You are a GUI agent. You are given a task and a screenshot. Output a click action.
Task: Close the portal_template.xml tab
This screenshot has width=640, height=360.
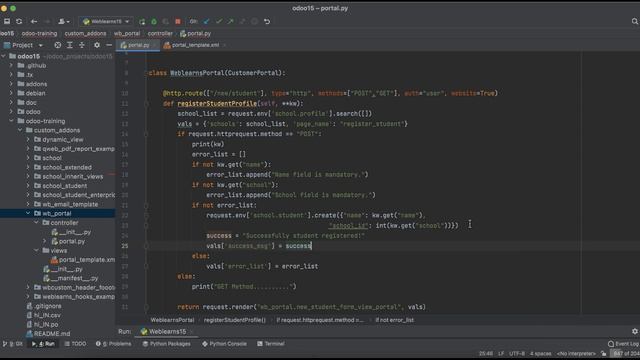click(224, 45)
